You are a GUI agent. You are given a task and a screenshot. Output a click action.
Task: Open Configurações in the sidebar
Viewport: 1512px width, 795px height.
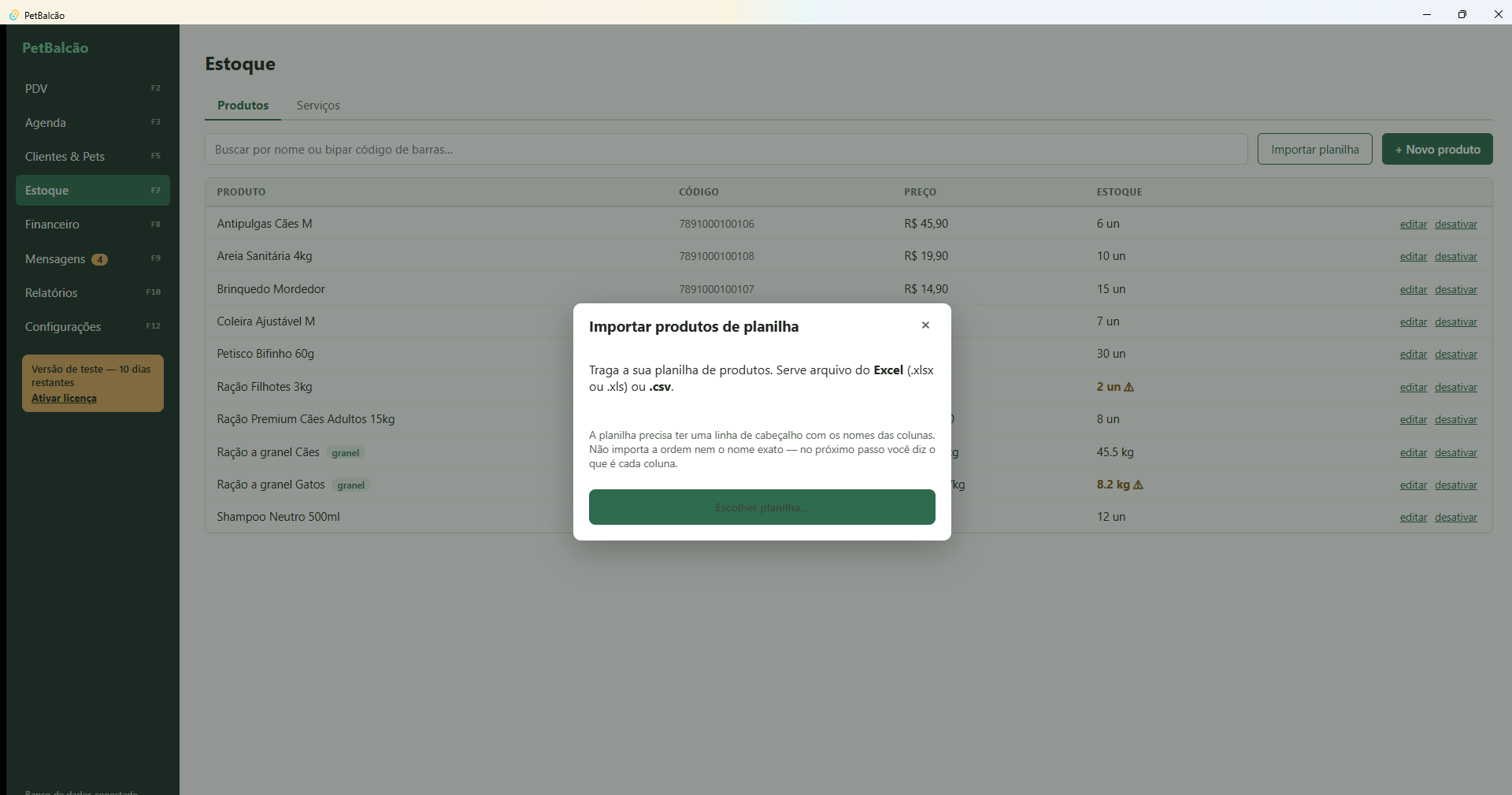tap(93, 327)
